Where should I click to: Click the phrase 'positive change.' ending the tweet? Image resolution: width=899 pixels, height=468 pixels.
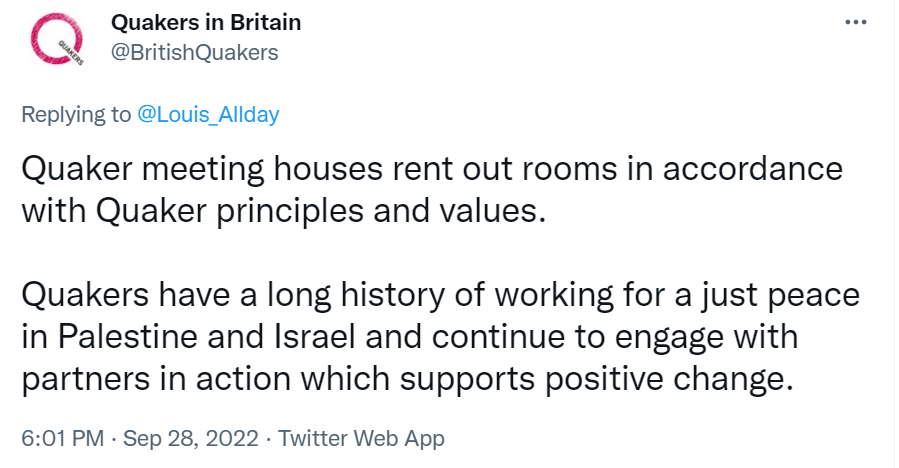point(669,380)
